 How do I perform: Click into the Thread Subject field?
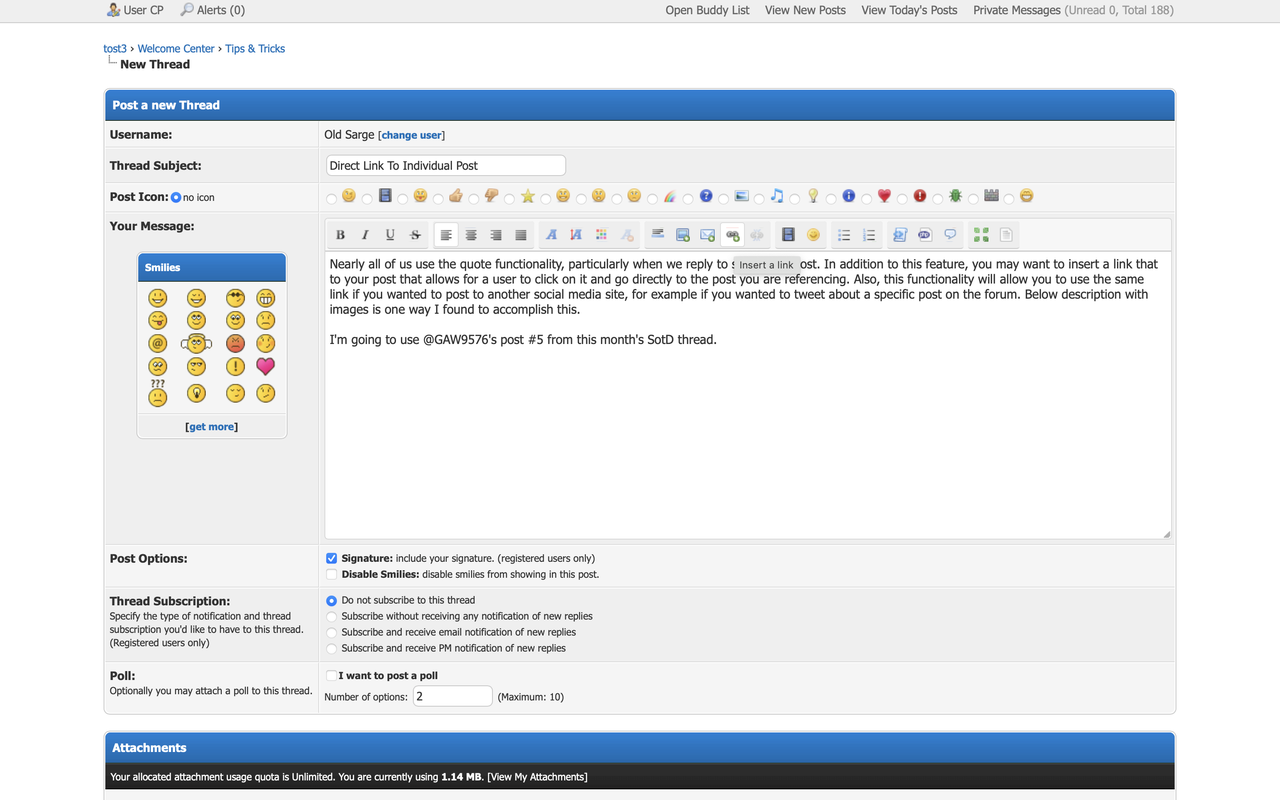(445, 165)
